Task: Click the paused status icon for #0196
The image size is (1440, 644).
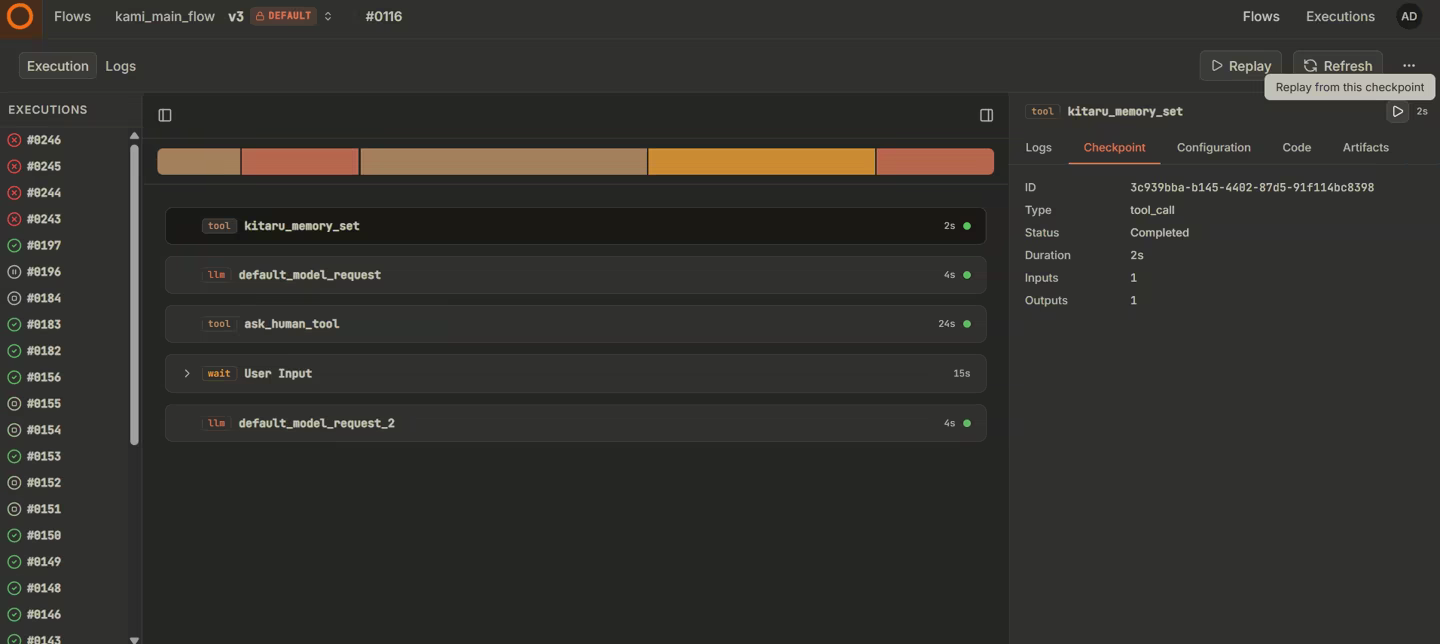Action: coord(14,272)
